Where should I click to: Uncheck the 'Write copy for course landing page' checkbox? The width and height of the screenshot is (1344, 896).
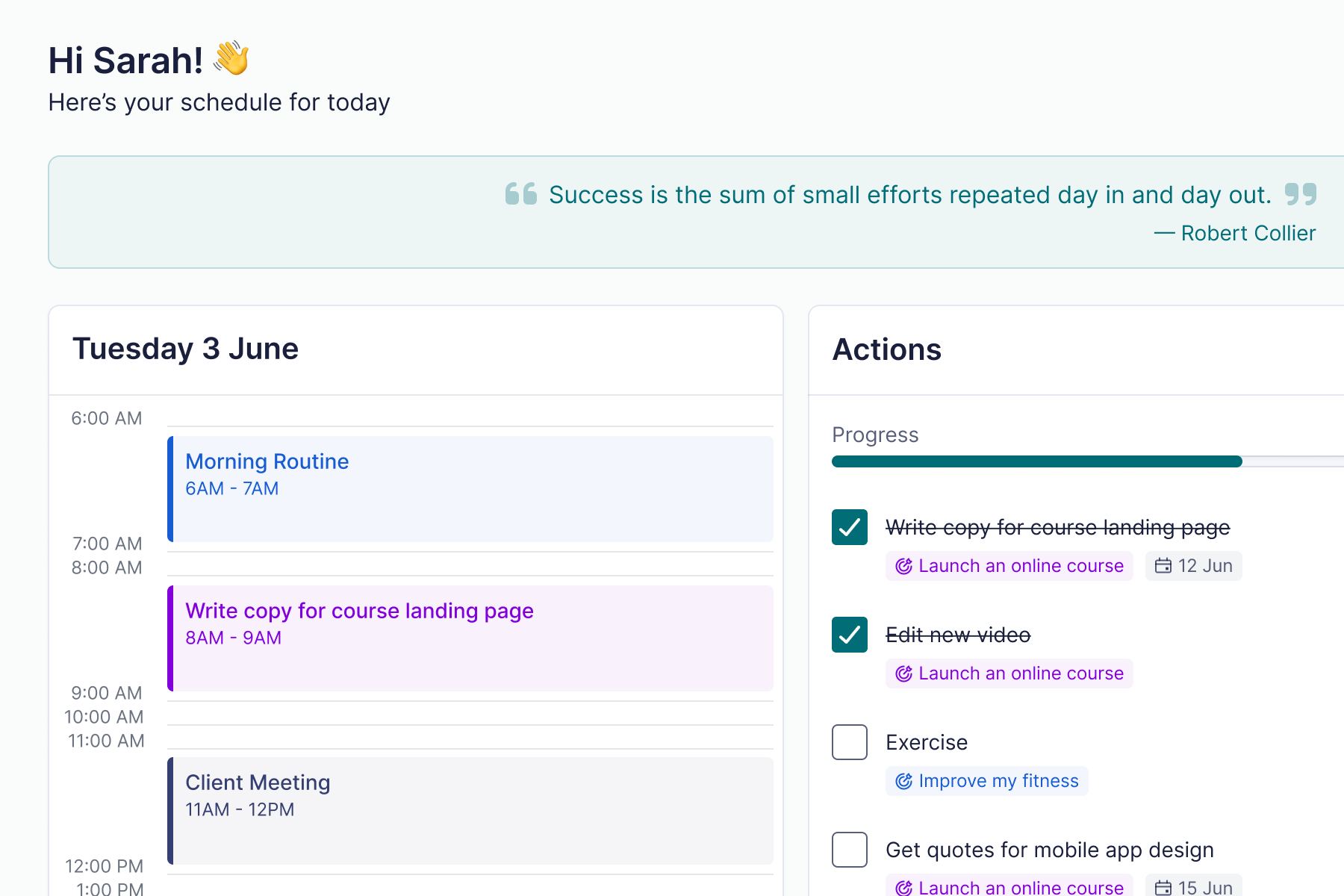coord(850,527)
